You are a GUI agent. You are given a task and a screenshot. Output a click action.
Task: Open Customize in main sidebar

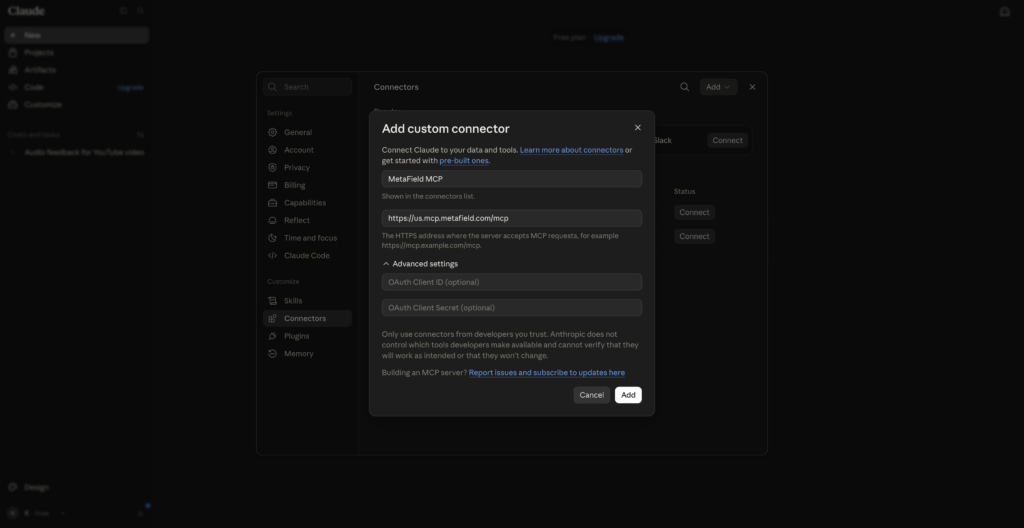tap(76, 105)
